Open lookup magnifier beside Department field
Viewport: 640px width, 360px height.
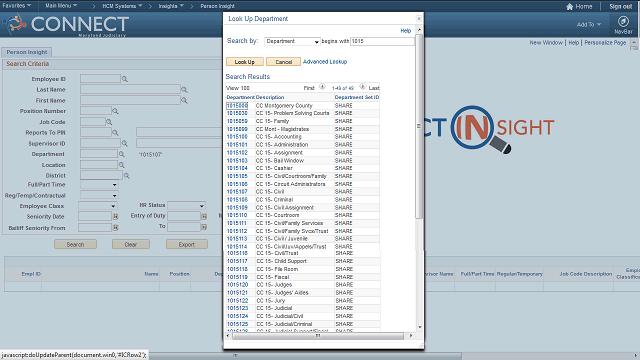pyautogui.click(x=121, y=154)
